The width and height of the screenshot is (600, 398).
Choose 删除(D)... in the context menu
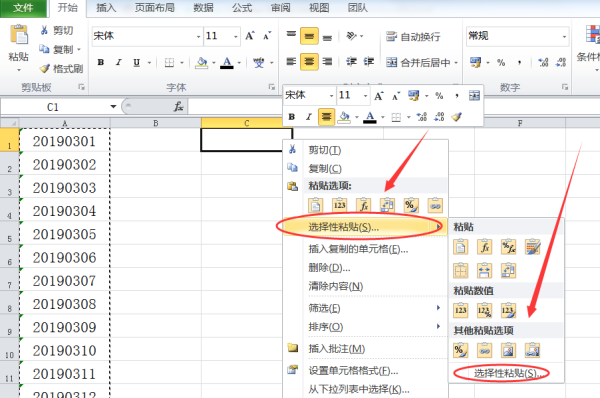pos(365,268)
